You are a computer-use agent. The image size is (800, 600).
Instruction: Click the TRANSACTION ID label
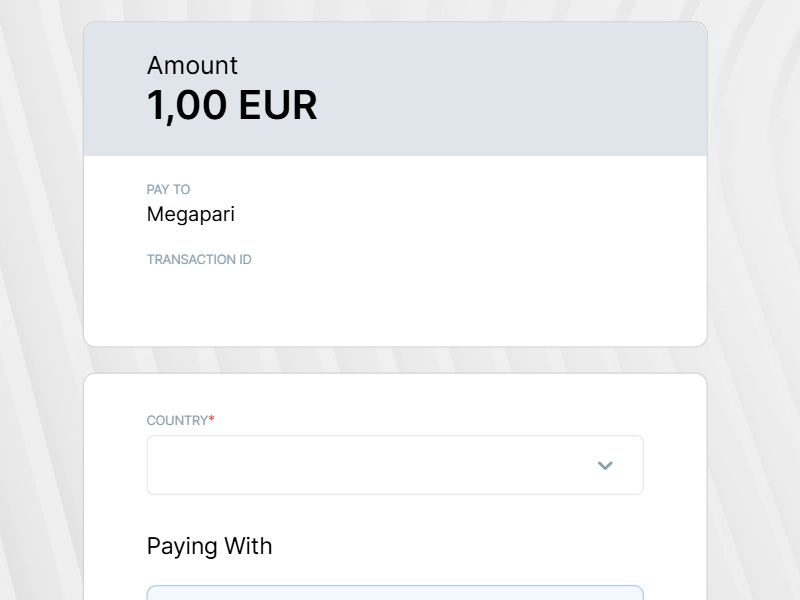(199, 259)
